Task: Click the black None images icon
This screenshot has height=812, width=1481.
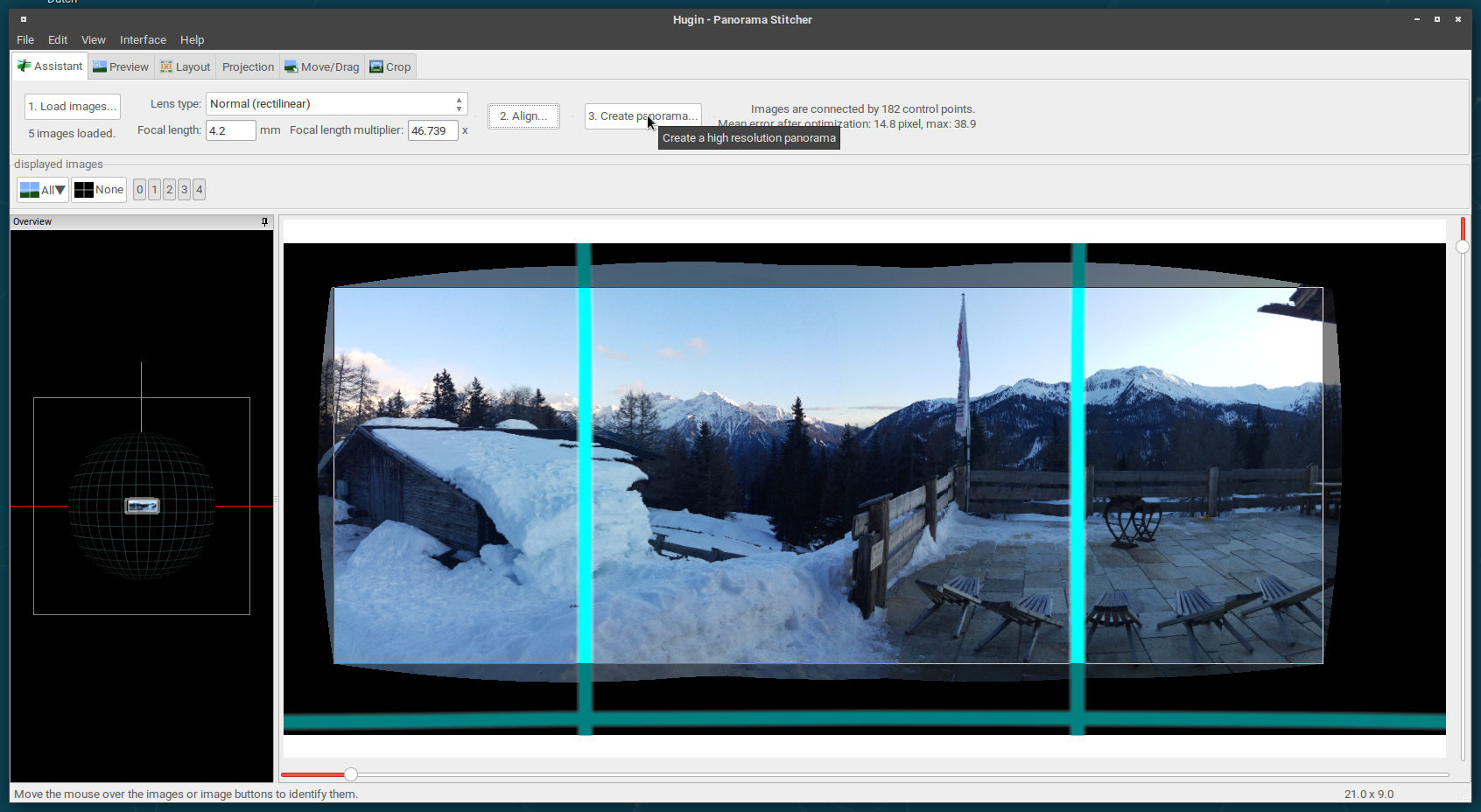Action: coord(84,190)
